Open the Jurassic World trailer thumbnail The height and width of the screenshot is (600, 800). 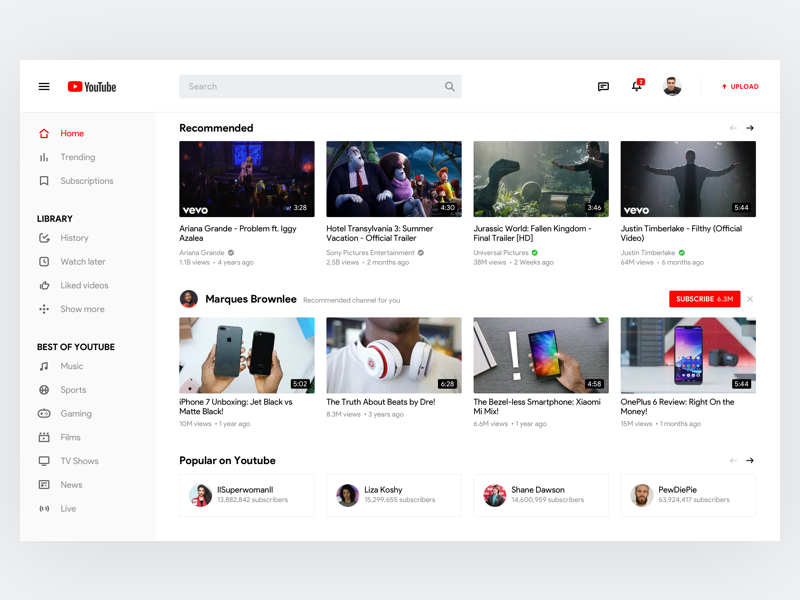coord(540,178)
